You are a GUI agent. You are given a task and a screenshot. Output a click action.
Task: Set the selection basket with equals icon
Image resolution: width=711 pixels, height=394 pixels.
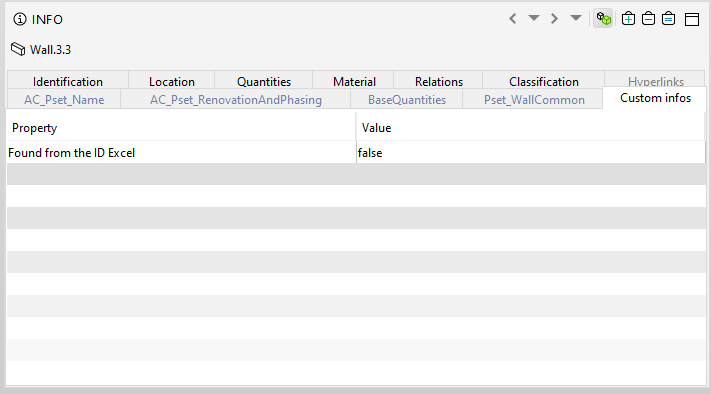668,19
